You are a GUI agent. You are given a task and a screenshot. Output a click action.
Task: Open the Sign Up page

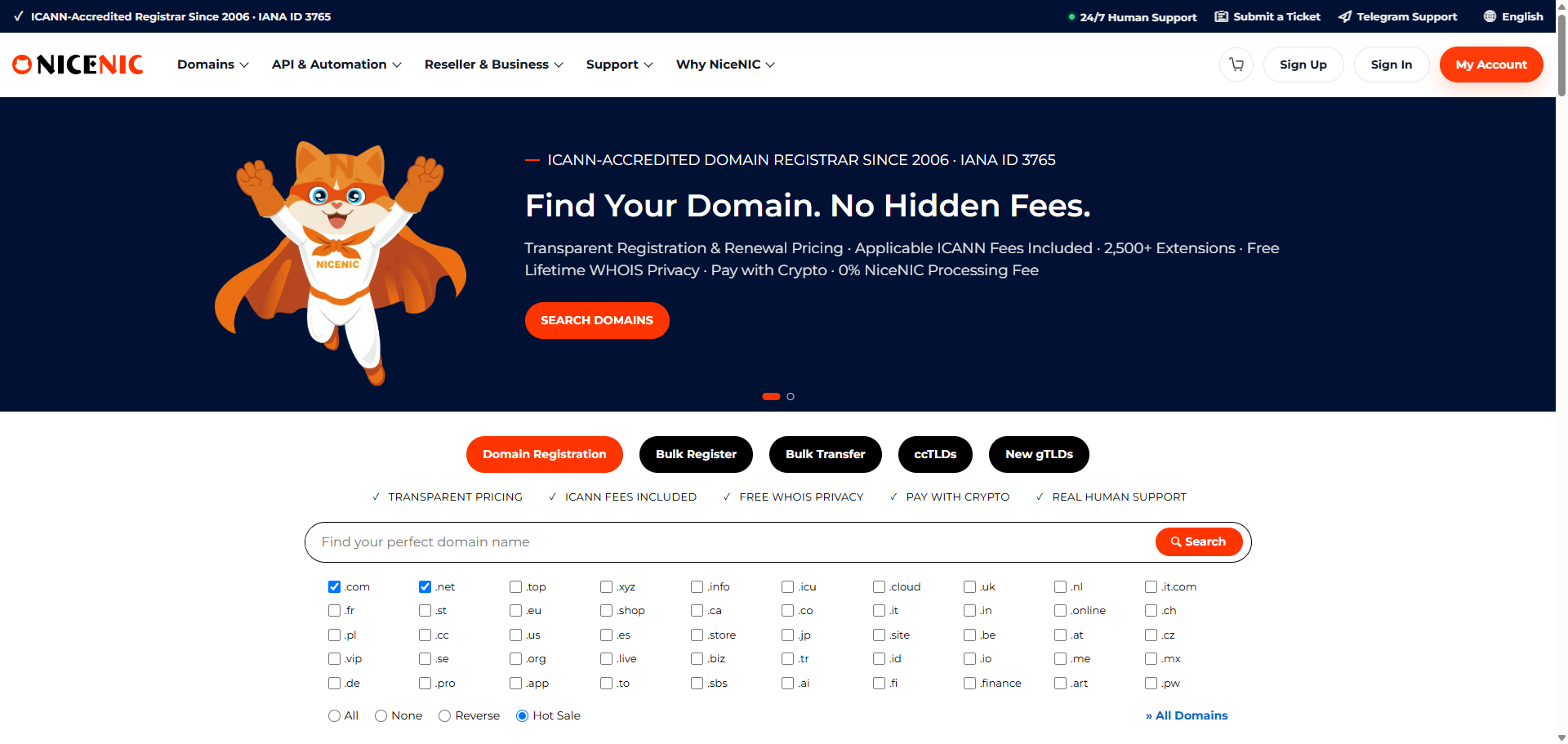1303,65
